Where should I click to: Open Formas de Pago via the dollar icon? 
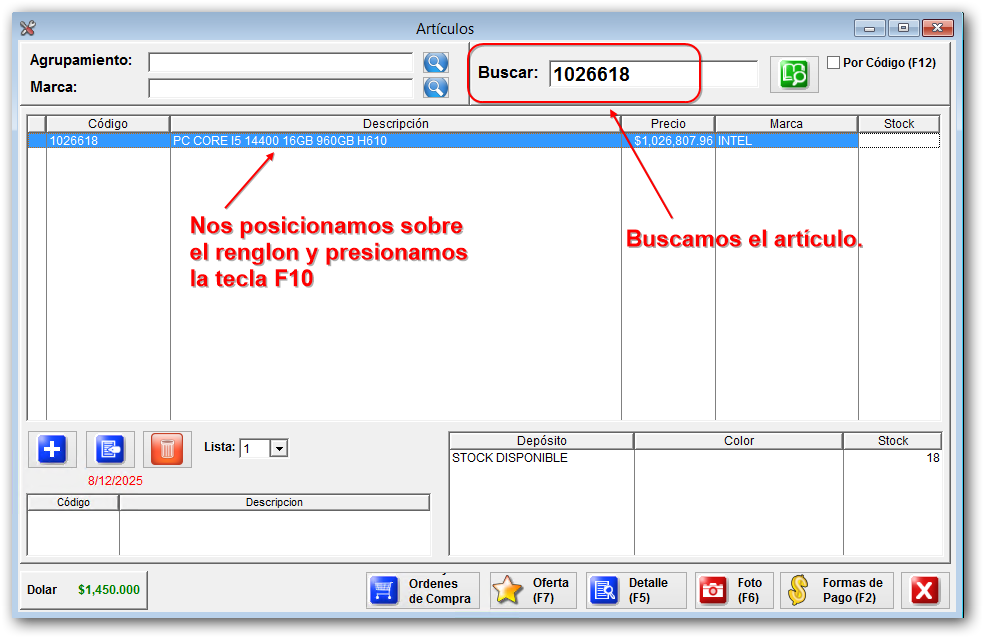tap(800, 590)
